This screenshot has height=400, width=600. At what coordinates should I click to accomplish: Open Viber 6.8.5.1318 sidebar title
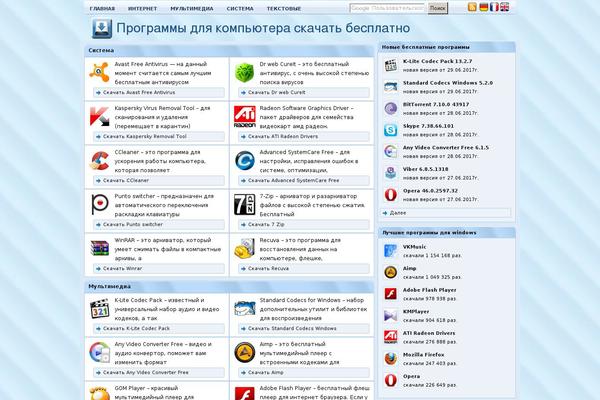pyautogui.click(x=426, y=169)
